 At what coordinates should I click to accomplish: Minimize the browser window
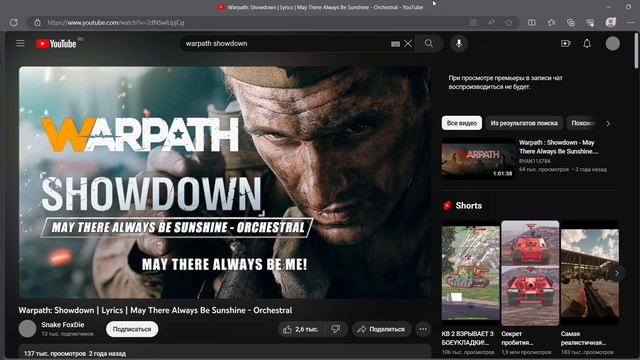(609, 7)
